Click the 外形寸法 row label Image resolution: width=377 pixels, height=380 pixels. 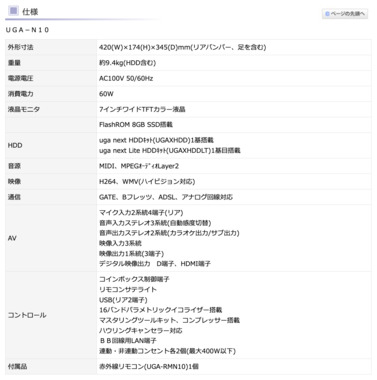21,47
